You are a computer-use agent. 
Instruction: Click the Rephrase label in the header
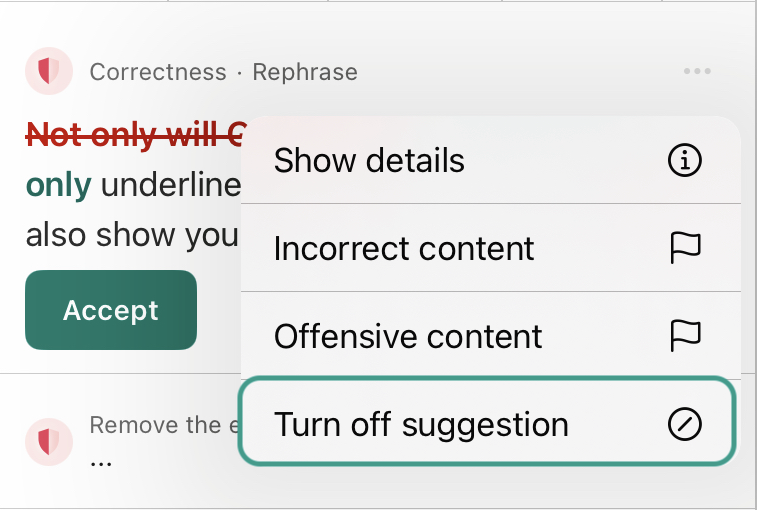point(305,72)
